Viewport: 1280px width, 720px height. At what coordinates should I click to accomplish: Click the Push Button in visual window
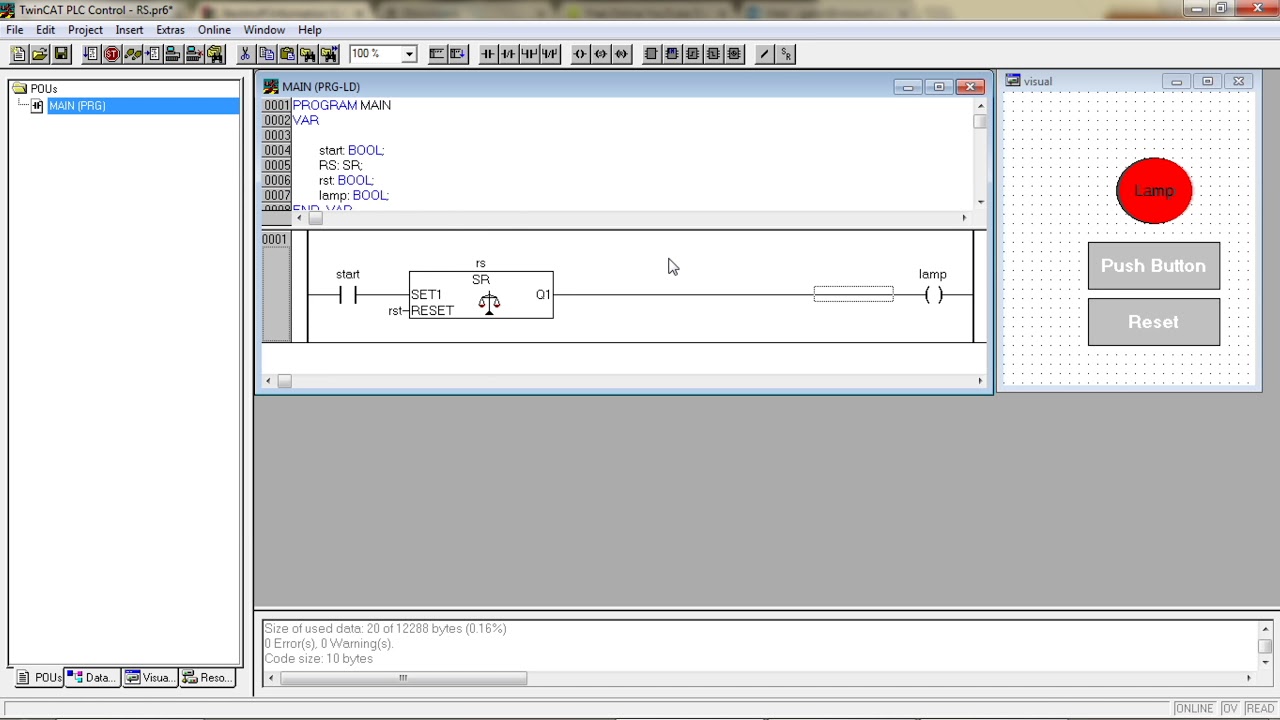point(1153,266)
